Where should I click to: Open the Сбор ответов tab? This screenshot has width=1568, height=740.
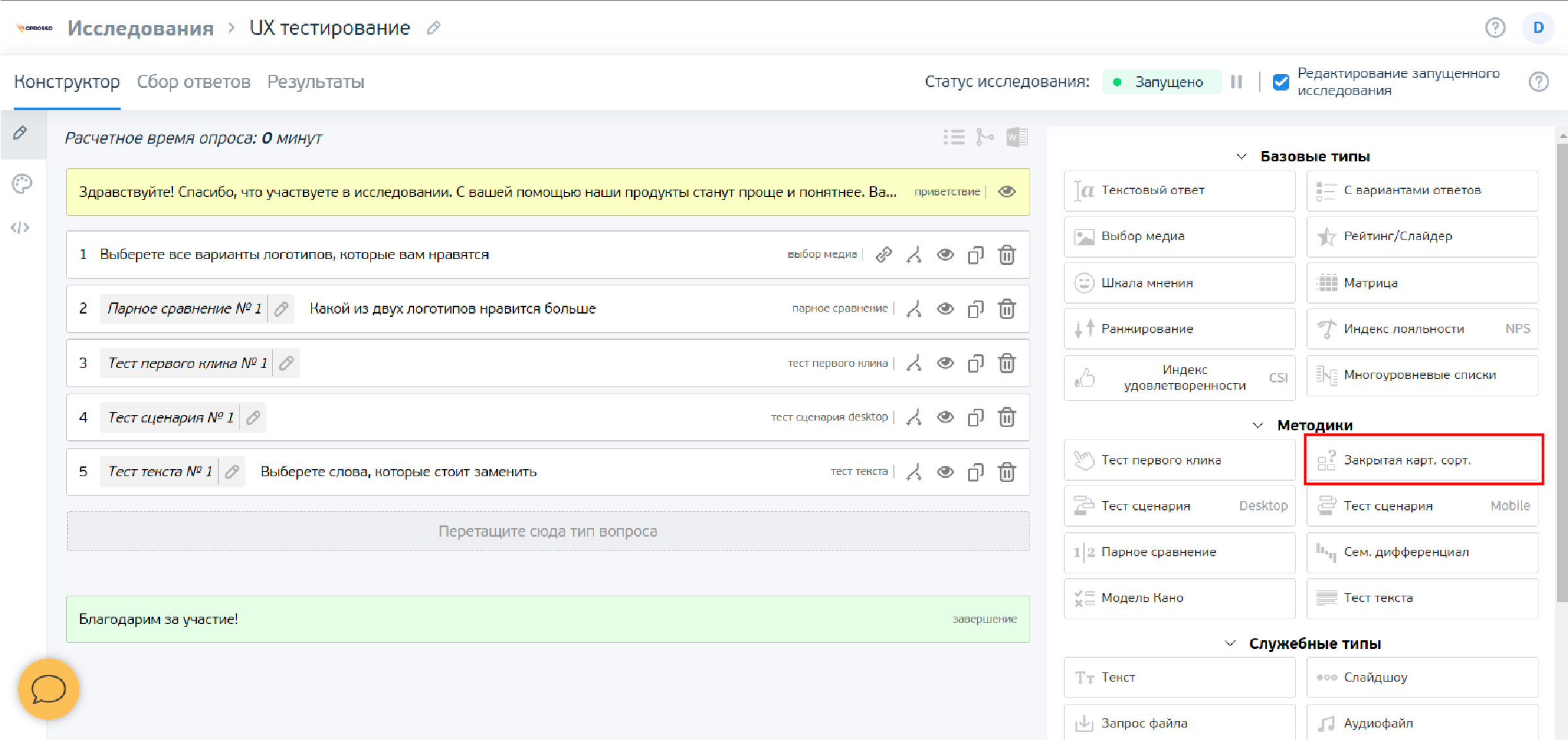tap(193, 82)
